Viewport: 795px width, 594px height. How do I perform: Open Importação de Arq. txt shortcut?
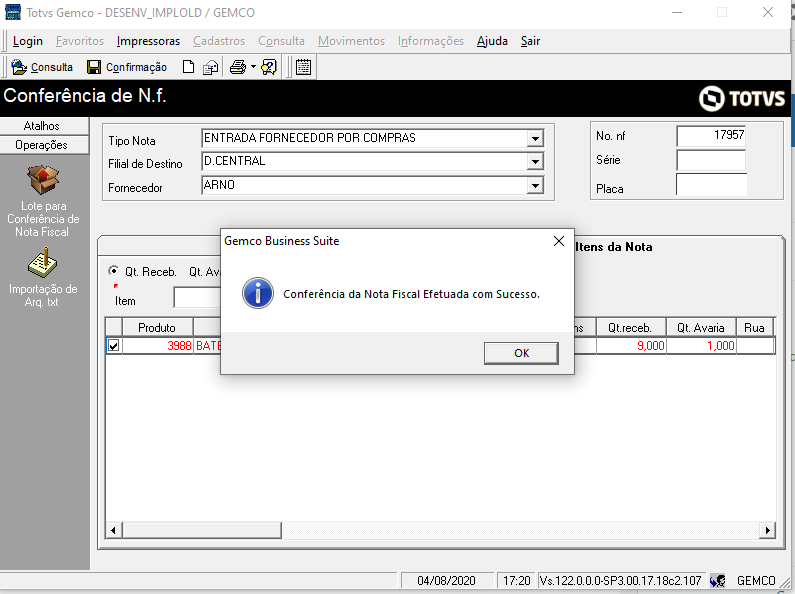click(x=43, y=277)
